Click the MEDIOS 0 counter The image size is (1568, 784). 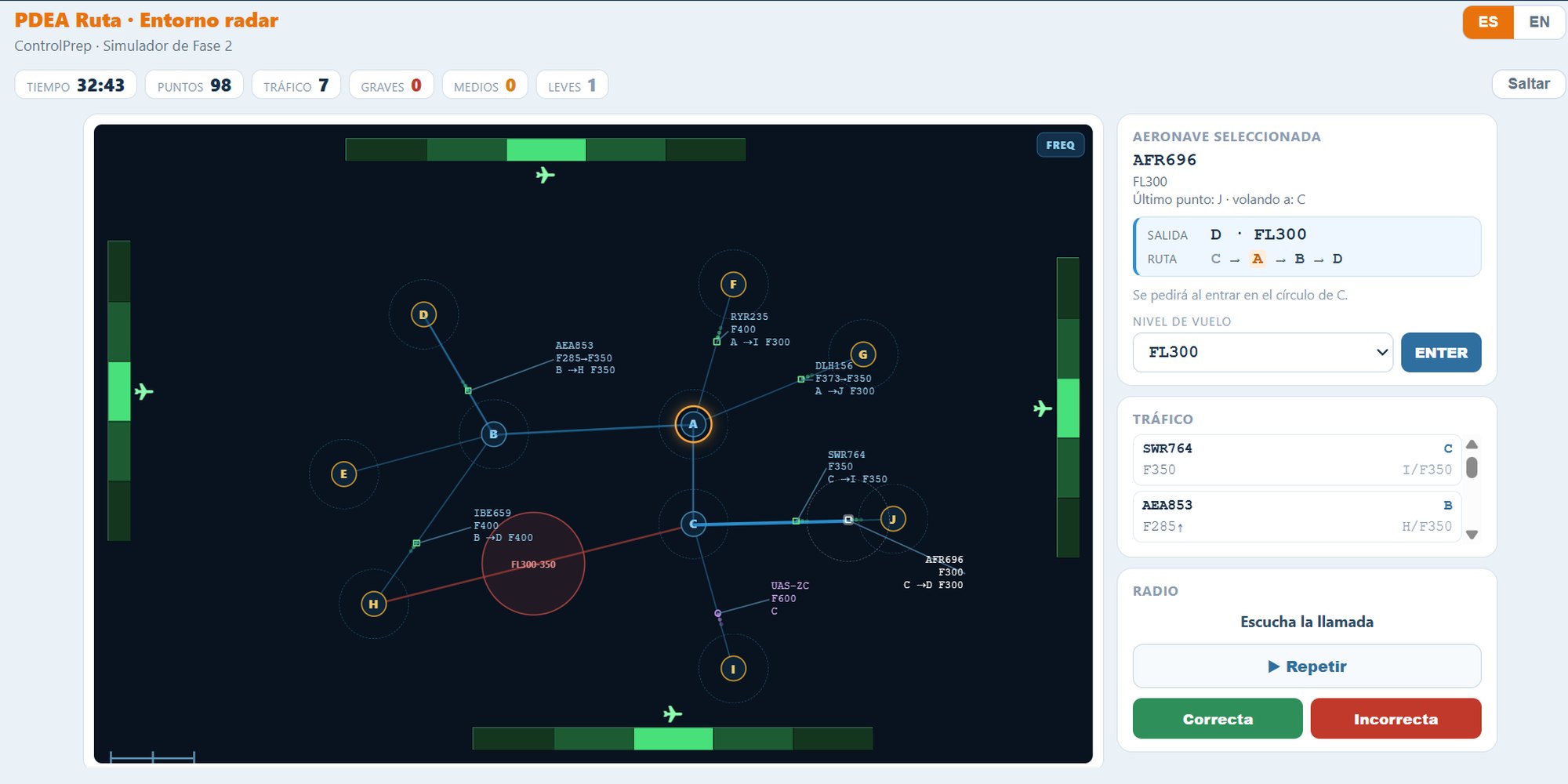point(485,85)
